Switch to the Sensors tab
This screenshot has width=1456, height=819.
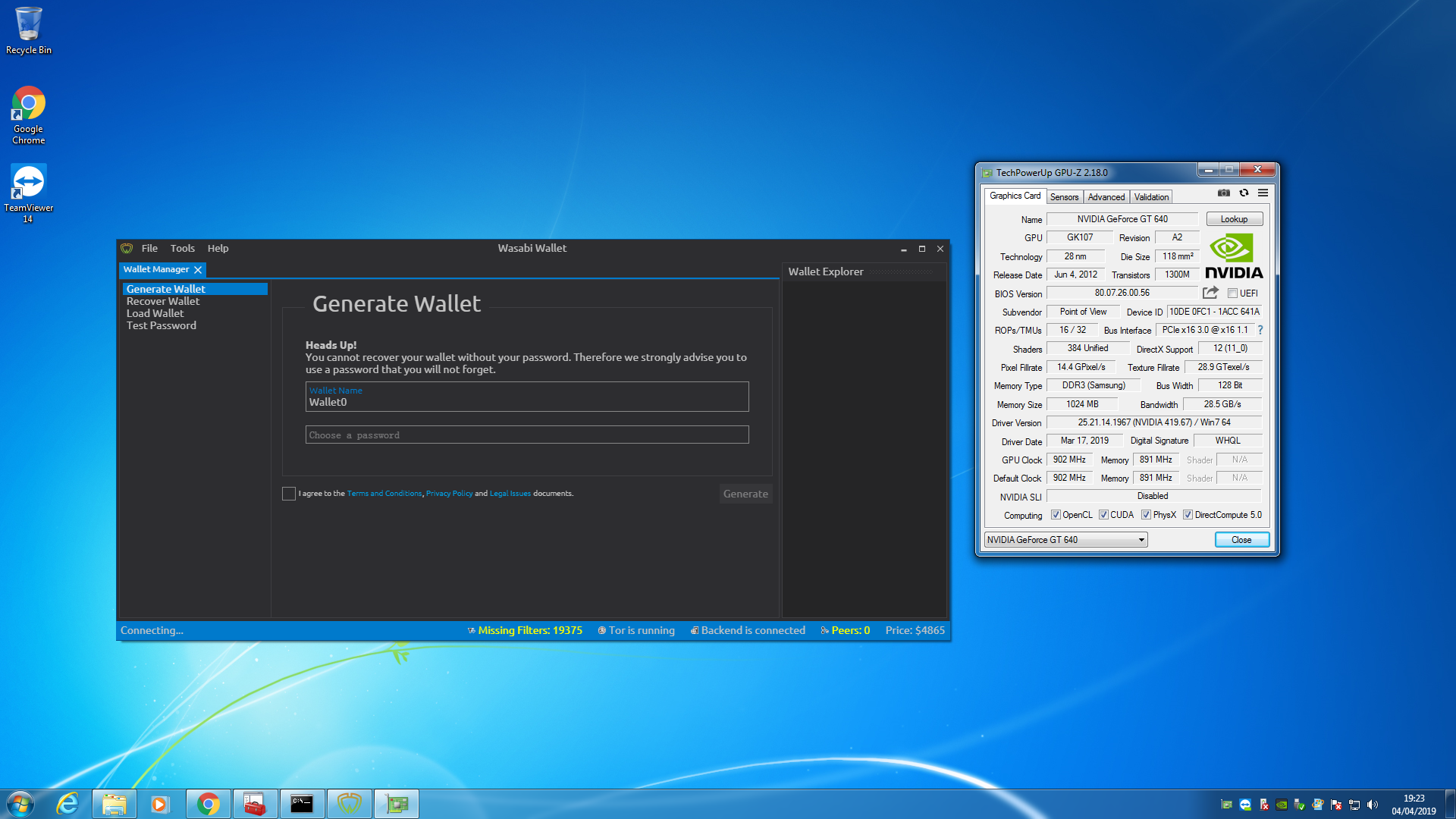(x=1064, y=197)
